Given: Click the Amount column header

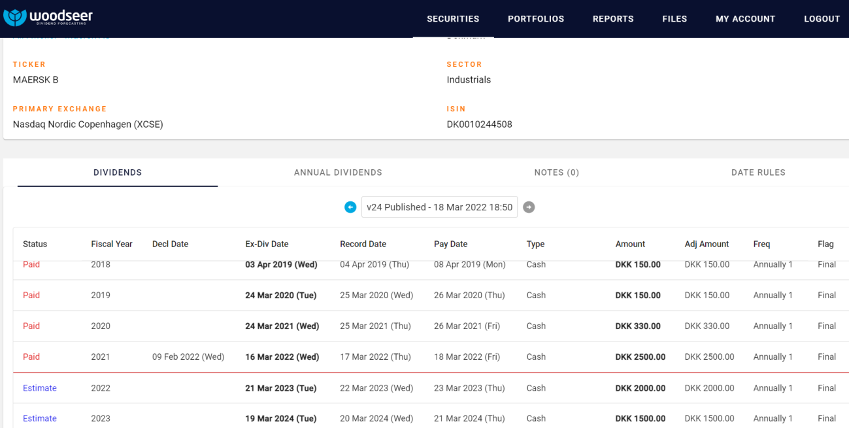Looking at the screenshot, I should (630, 244).
